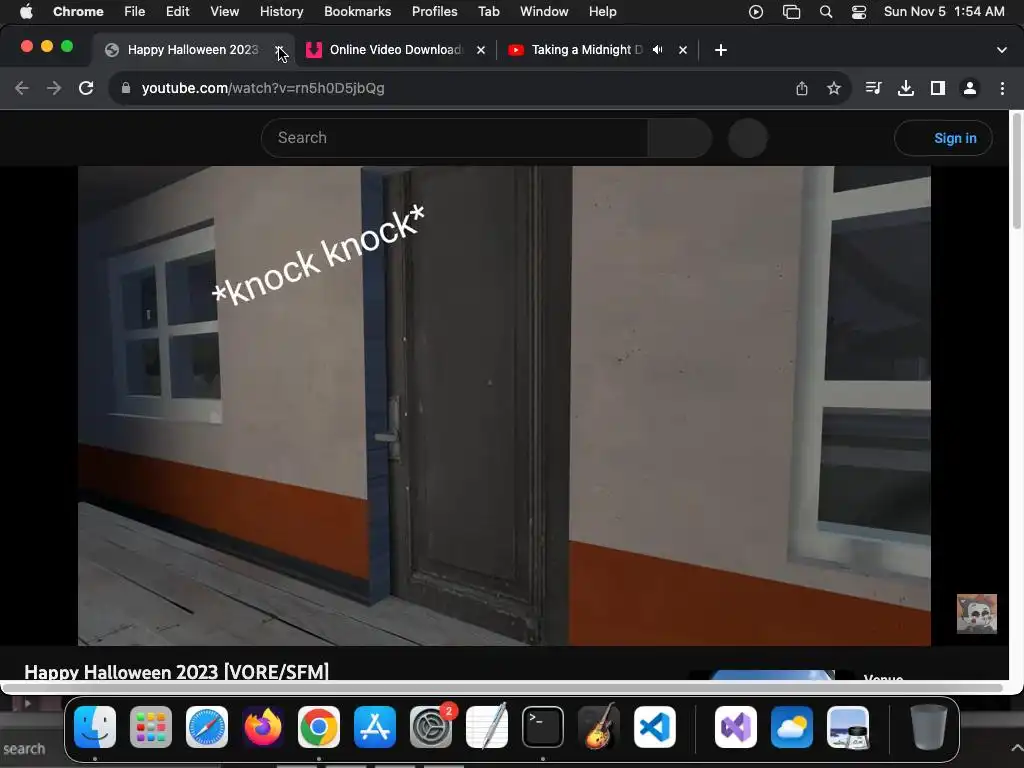Open the Trash in the Dock
Viewport: 1024px width, 768px height.
click(x=929, y=727)
